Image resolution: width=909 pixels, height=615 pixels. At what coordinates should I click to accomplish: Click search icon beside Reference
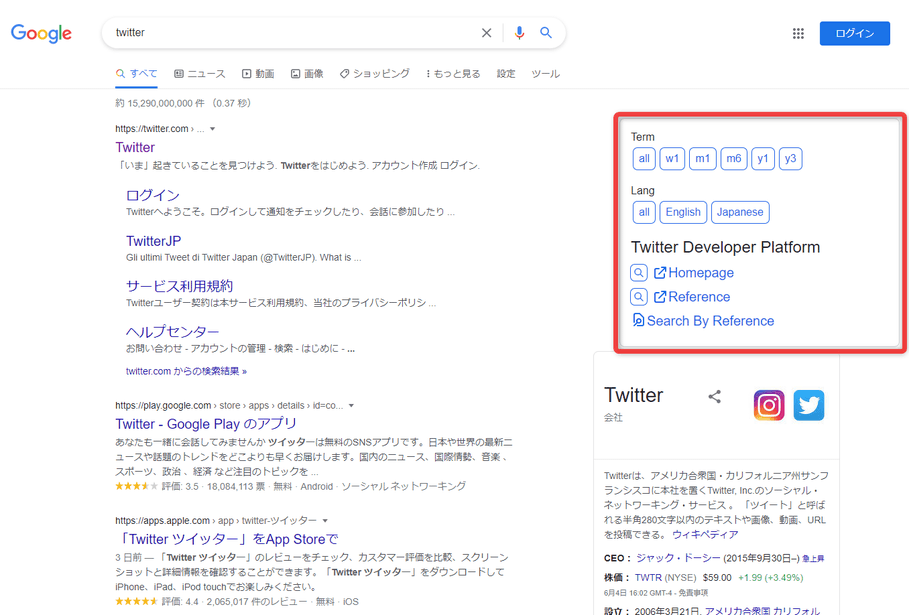point(638,297)
